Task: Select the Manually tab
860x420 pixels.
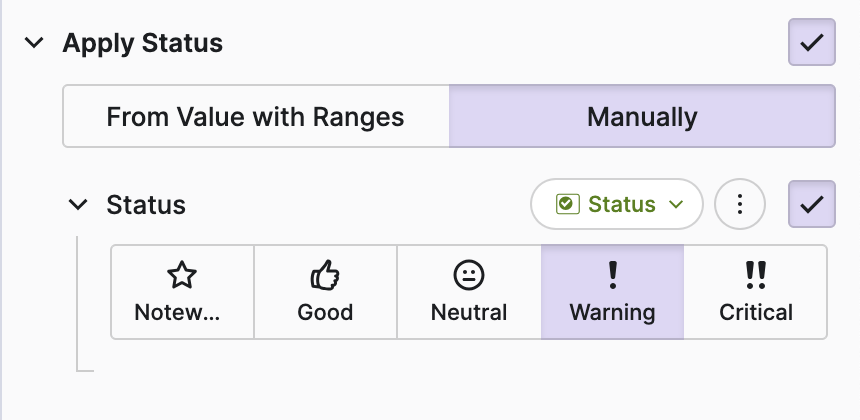Action: point(642,117)
